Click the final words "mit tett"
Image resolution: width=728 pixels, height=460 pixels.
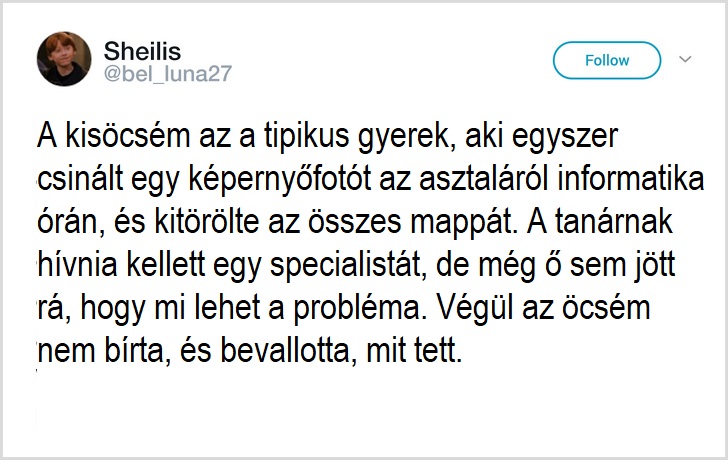[414, 351]
